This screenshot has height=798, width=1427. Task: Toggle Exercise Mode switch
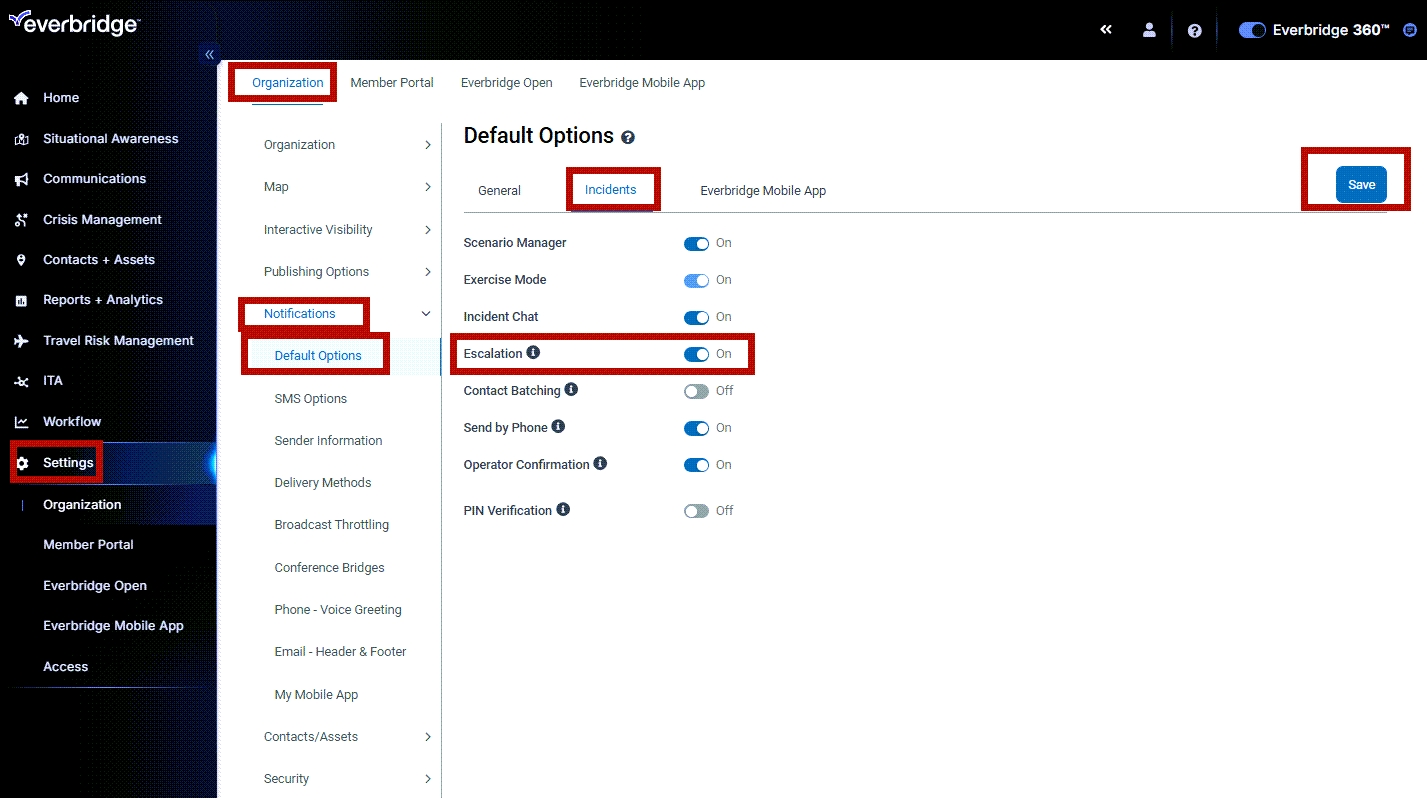[x=696, y=280]
